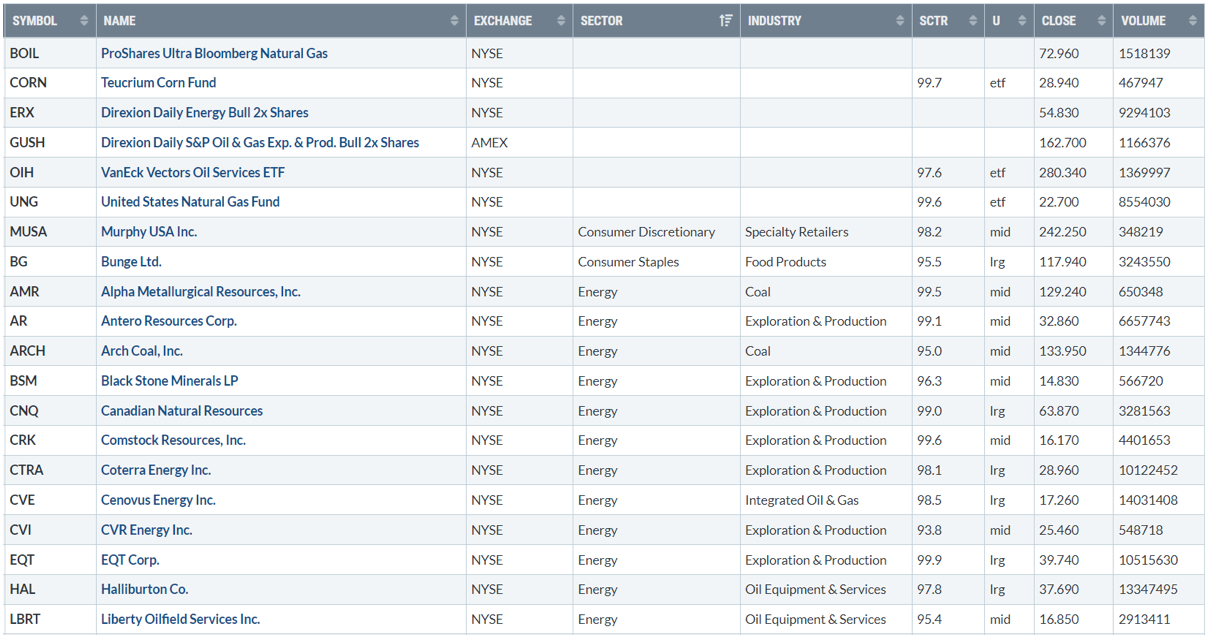The width and height of the screenshot is (1208, 640).
Task: Sort table by the CLOSE column arrows
Action: tap(1101, 21)
